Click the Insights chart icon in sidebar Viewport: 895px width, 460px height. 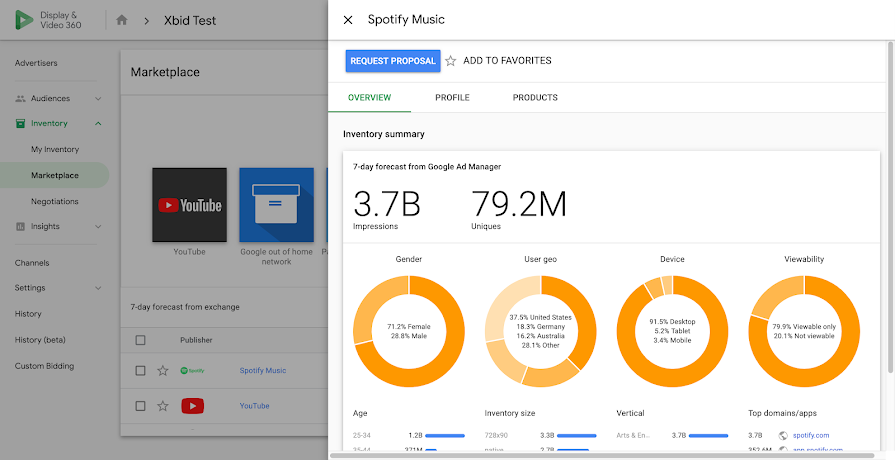pyautogui.click(x=21, y=227)
